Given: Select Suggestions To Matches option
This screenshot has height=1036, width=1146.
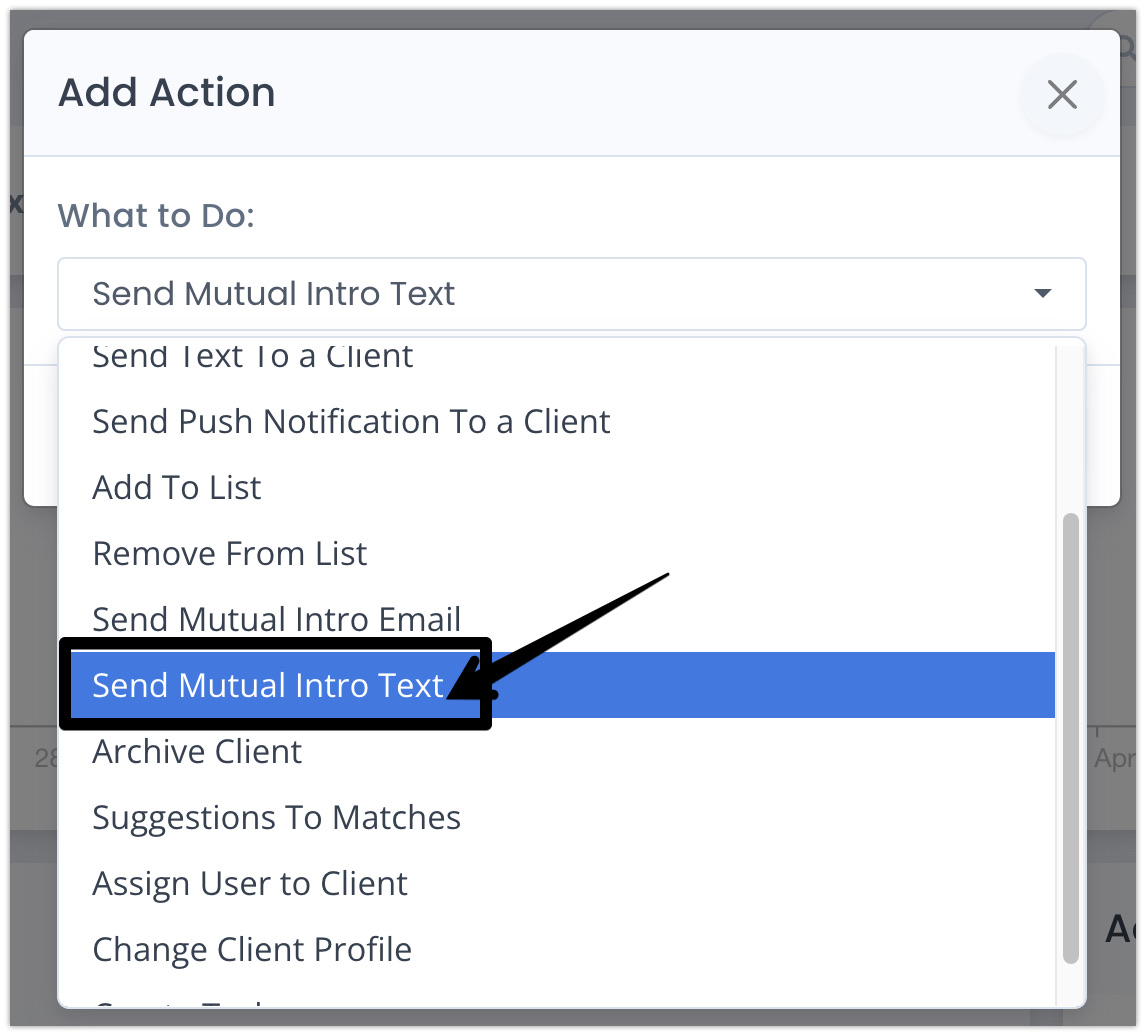Looking at the screenshot, I should (276, 818).
